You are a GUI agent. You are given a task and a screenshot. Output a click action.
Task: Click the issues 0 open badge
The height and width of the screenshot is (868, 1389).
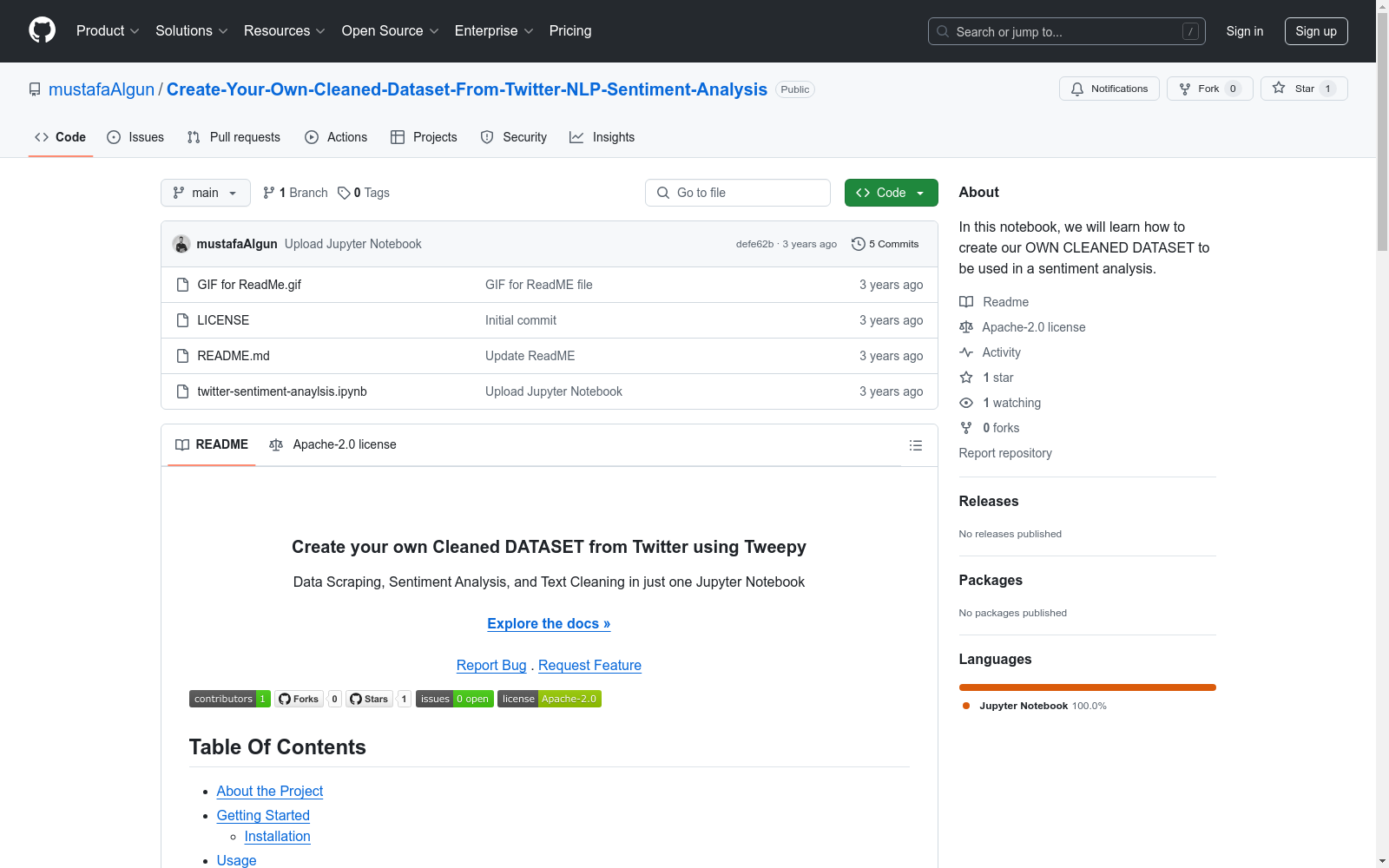[455, 699]
